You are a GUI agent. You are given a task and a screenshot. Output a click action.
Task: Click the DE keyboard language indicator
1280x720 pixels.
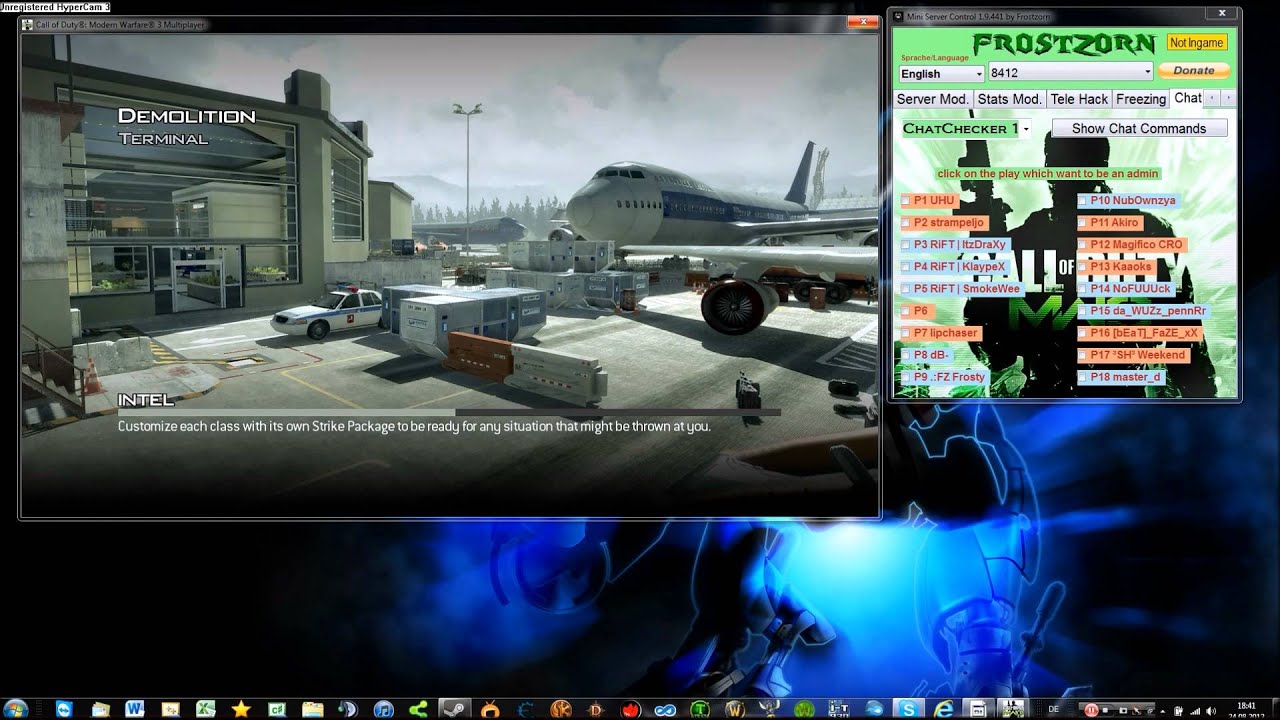coord(1055,708)
